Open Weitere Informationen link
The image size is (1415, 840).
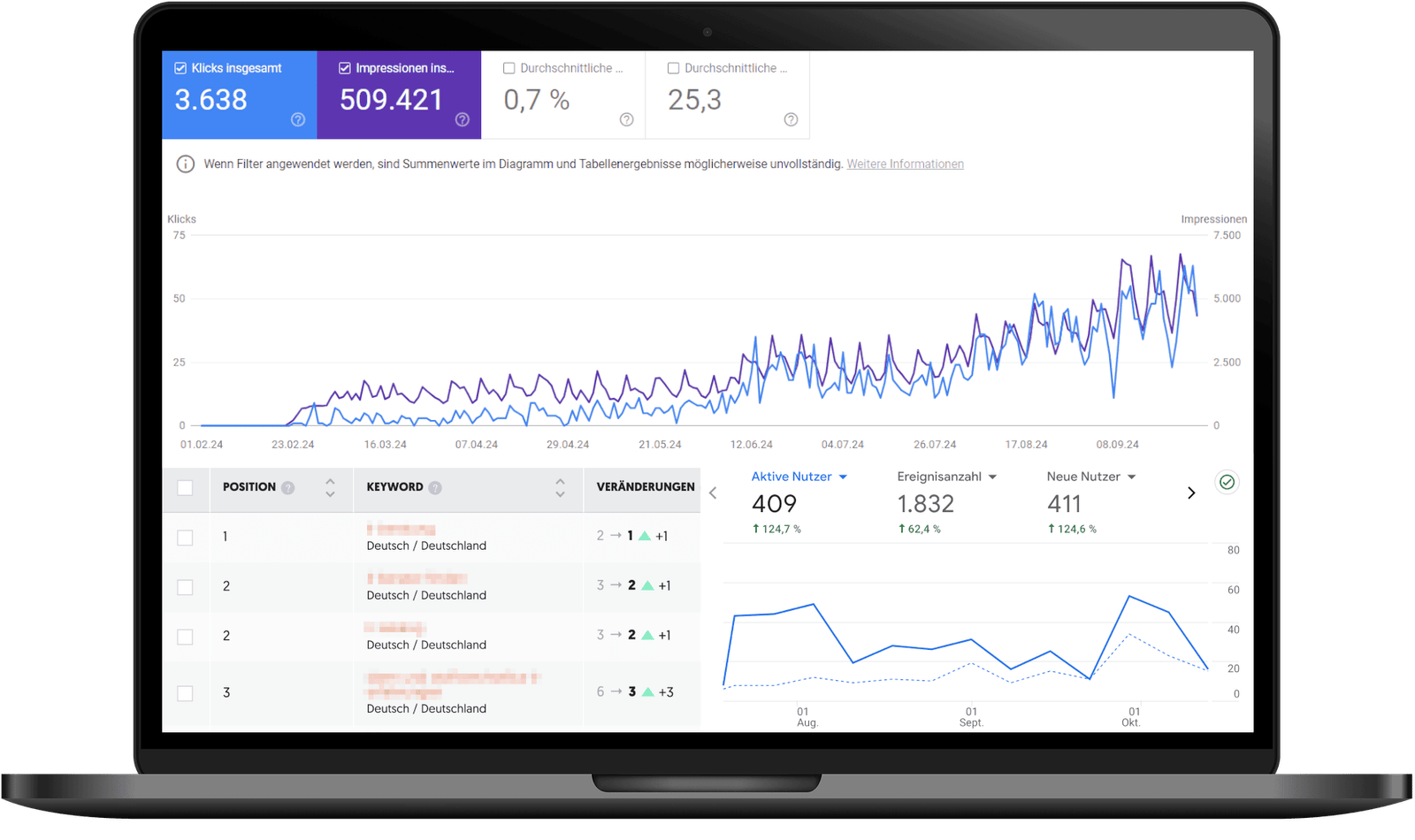point(906,164)
